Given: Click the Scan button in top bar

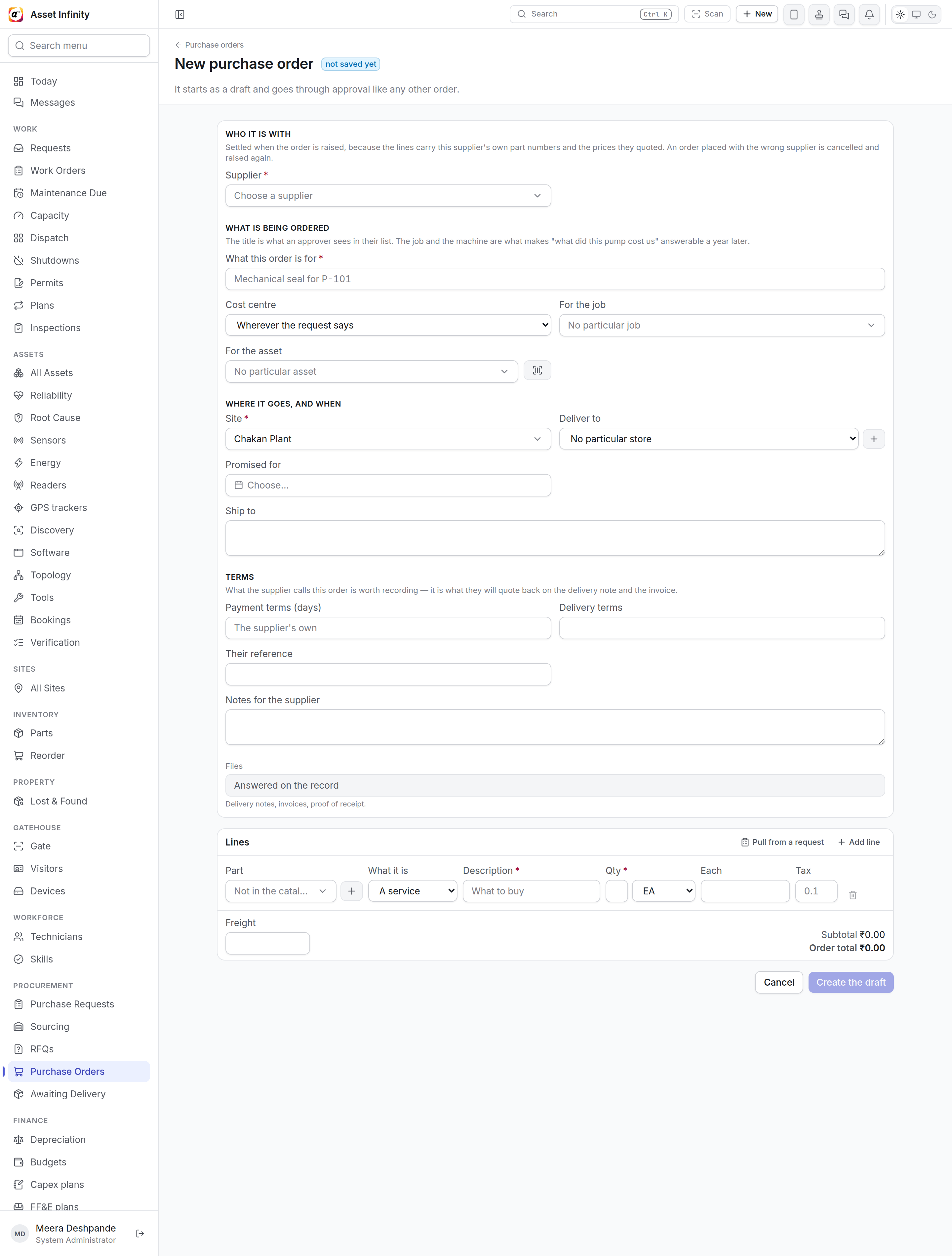Looking at the screenshot, I should click(x=707, y=14).
